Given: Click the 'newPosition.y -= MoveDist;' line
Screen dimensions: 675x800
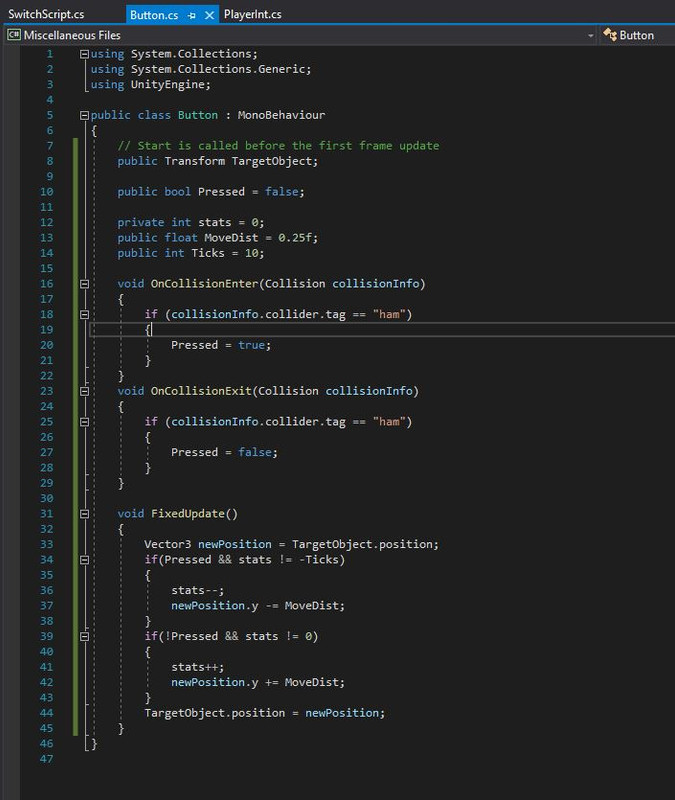Looking at the screenshot, I should [x=258, y=606].
